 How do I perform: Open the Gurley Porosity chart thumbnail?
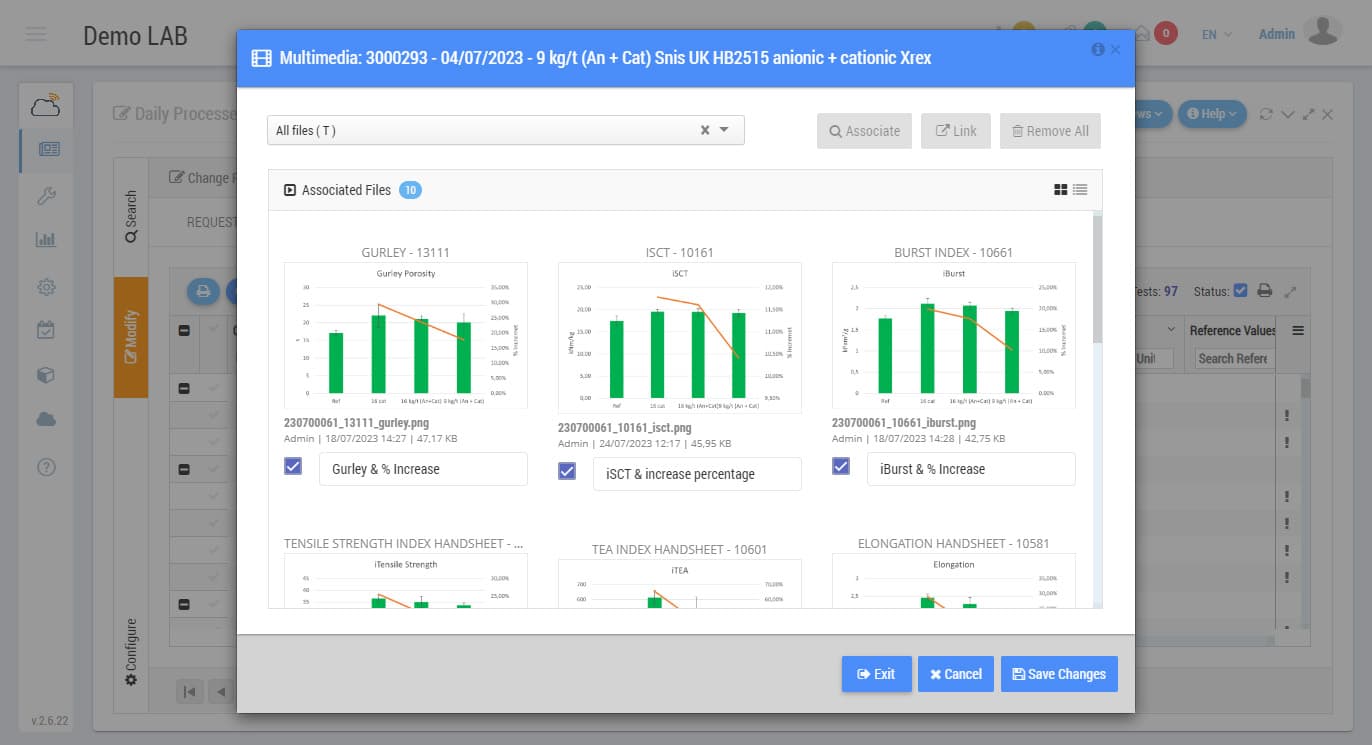(405, 335)
